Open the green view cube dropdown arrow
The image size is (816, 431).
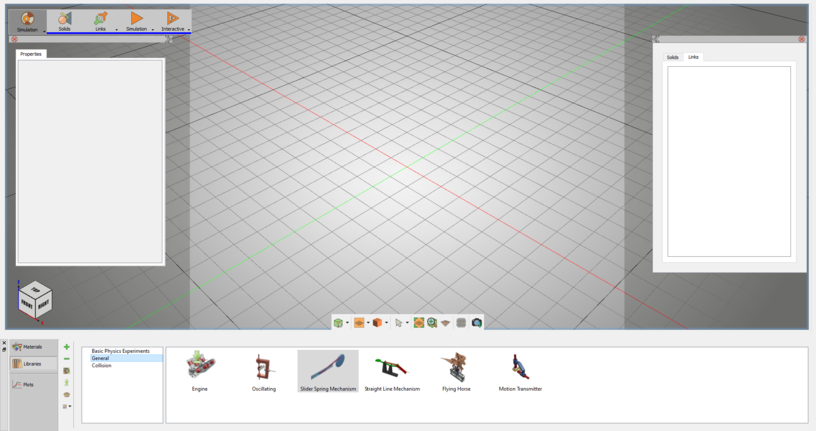[347, 323]
